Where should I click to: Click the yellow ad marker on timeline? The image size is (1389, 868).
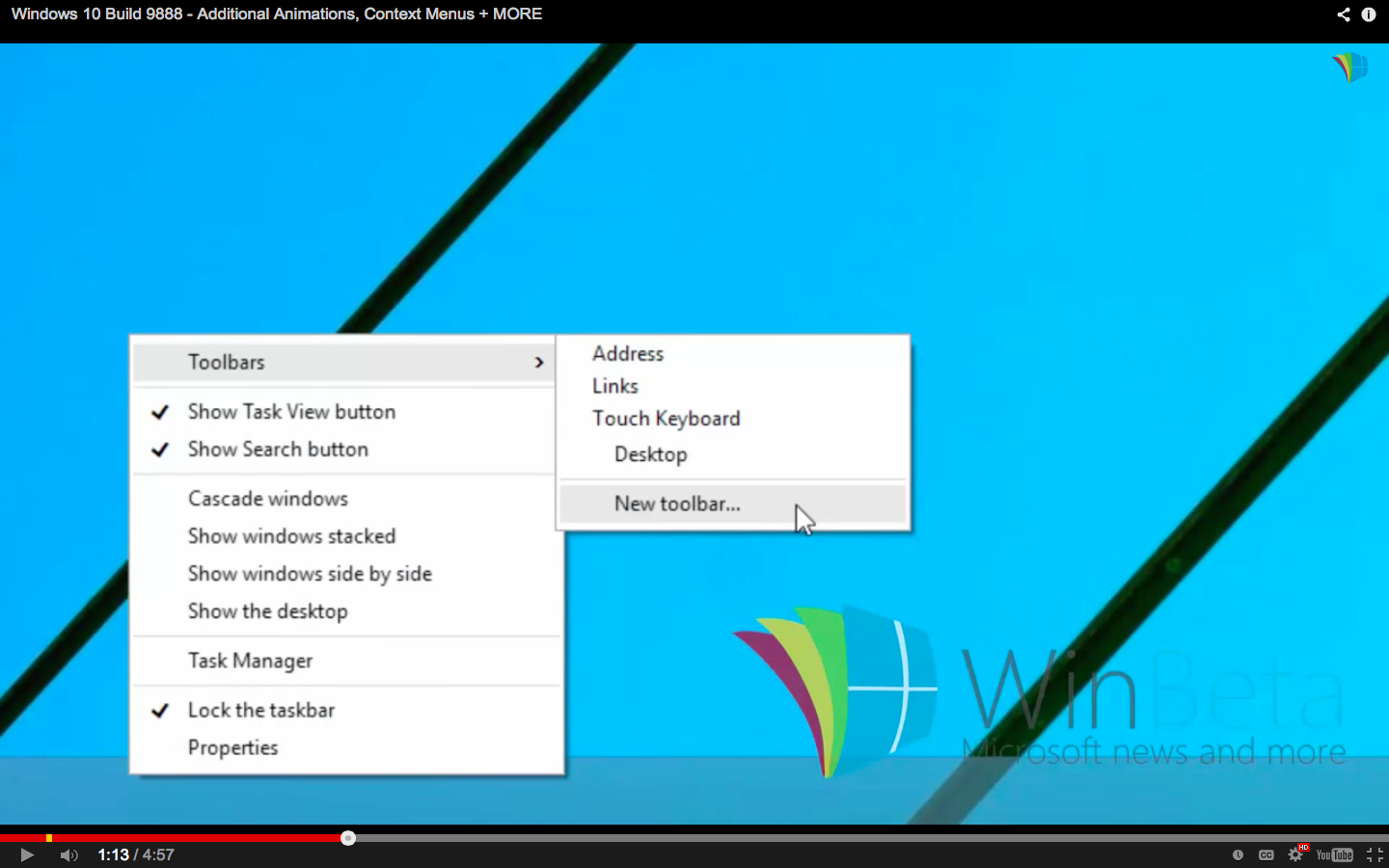[x=49, y=838]
